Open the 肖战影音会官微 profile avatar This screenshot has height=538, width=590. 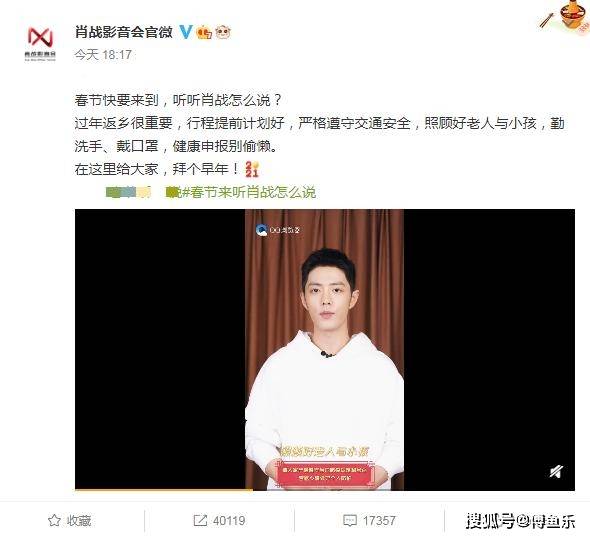coord(40,43)
